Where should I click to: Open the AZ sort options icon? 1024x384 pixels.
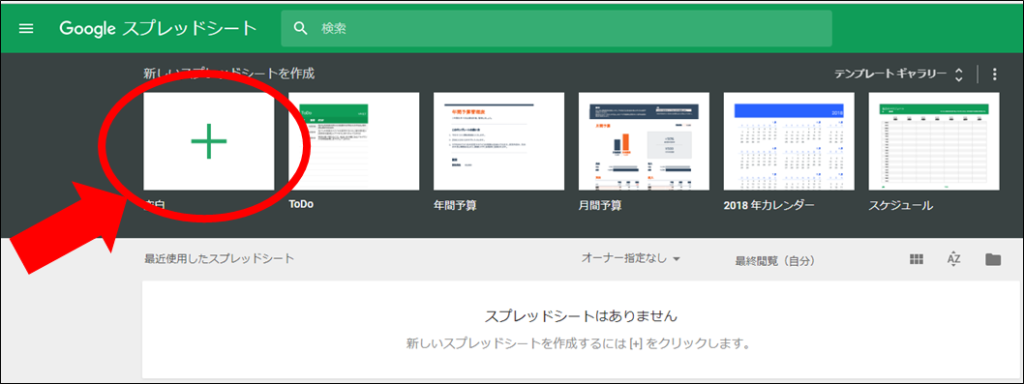[x=953, y=259]
